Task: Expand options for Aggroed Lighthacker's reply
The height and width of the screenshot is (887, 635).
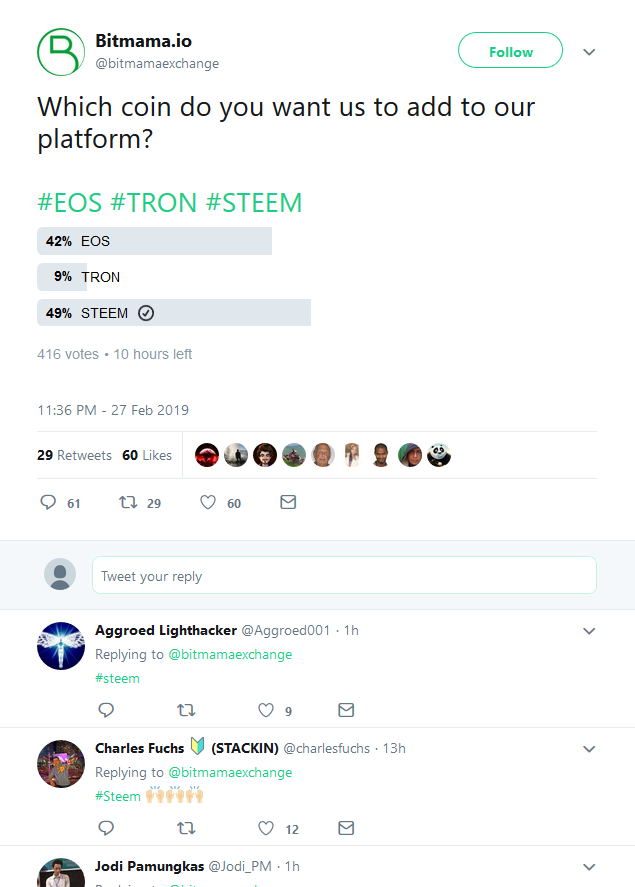Action: (x=589, y=631)
